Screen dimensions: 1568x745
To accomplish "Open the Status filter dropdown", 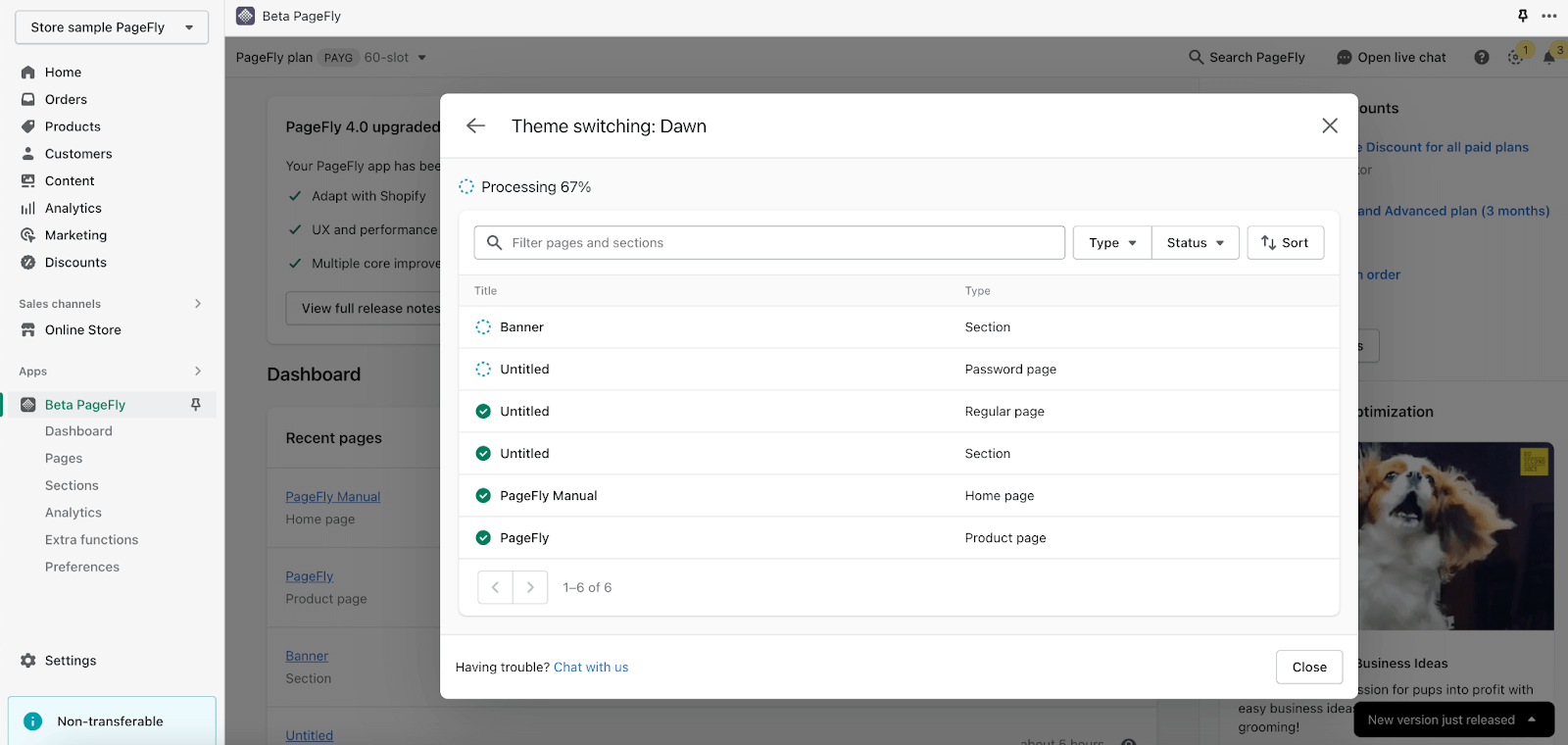I will click(1196, 242).
